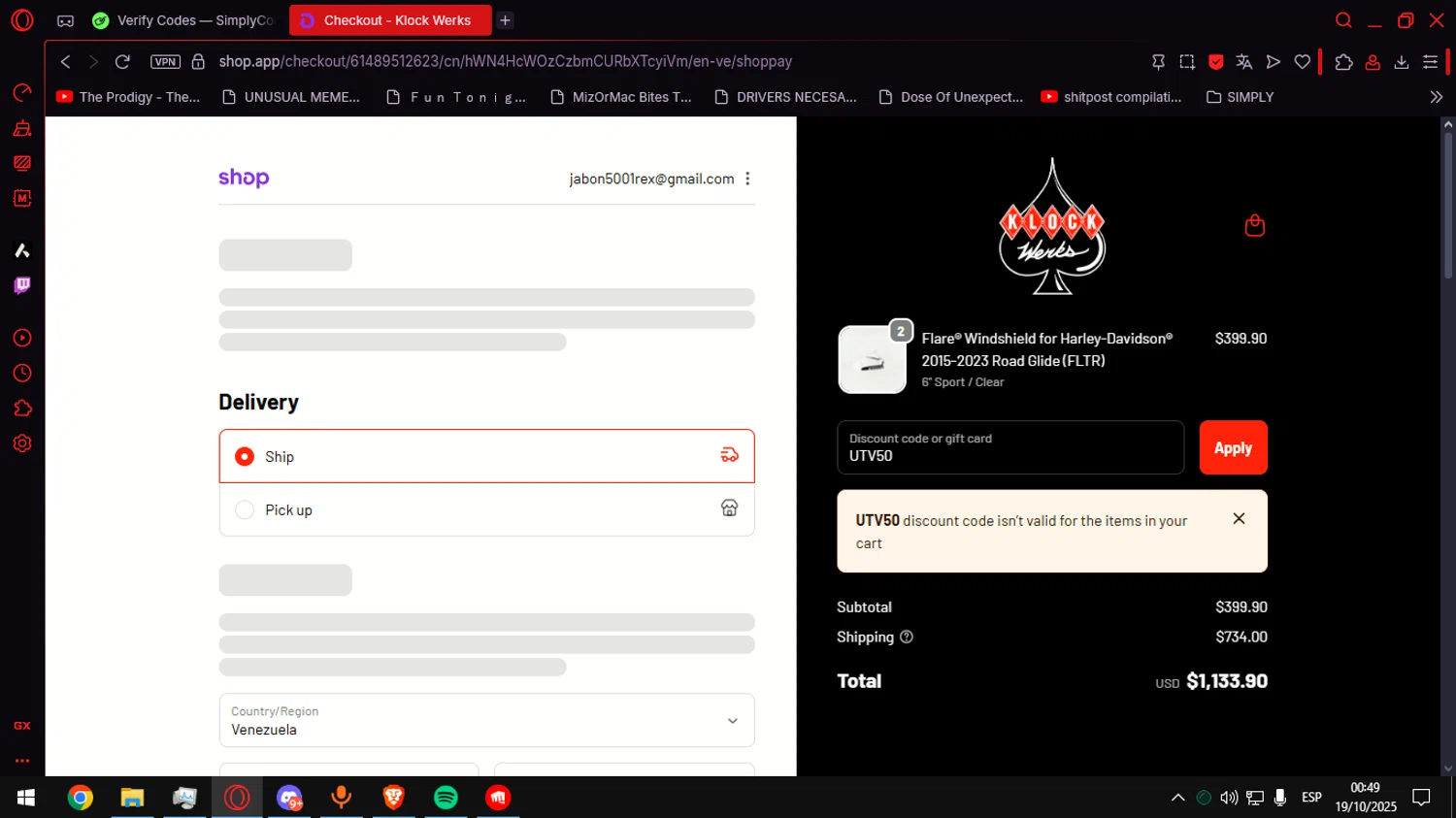Open the sidebar extensions cube icon
Image resolution: width=1456 pixels, height=818 pixels.
click(21, 409)
